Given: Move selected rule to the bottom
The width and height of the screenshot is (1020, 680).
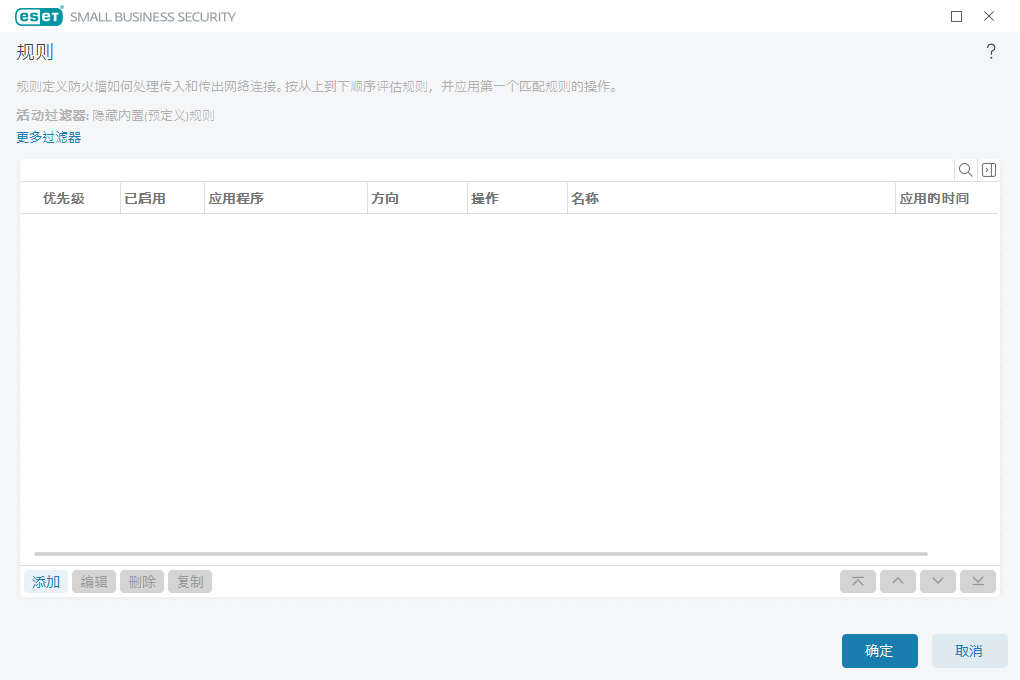Looking at the screenshot, I should click(977, 581).
